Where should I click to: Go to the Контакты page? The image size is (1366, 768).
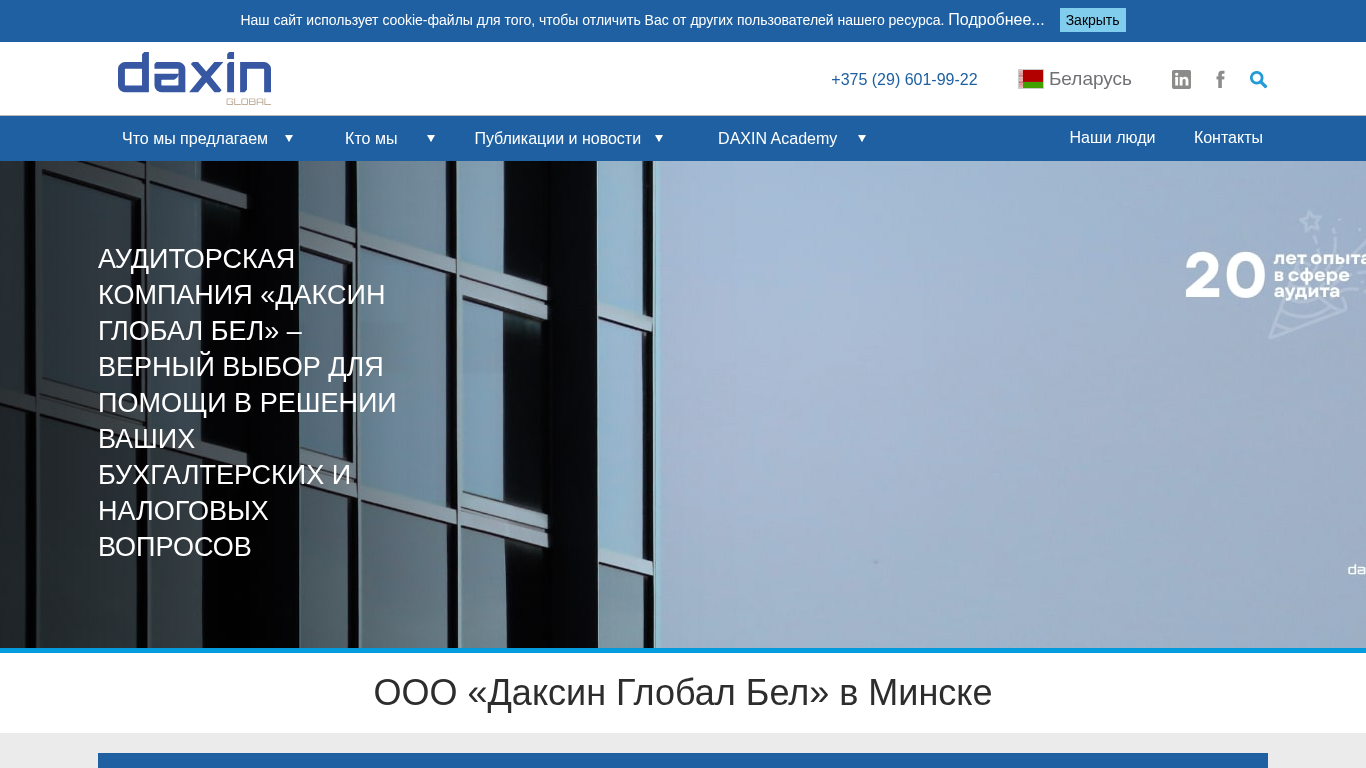[x=1228, y=138]
